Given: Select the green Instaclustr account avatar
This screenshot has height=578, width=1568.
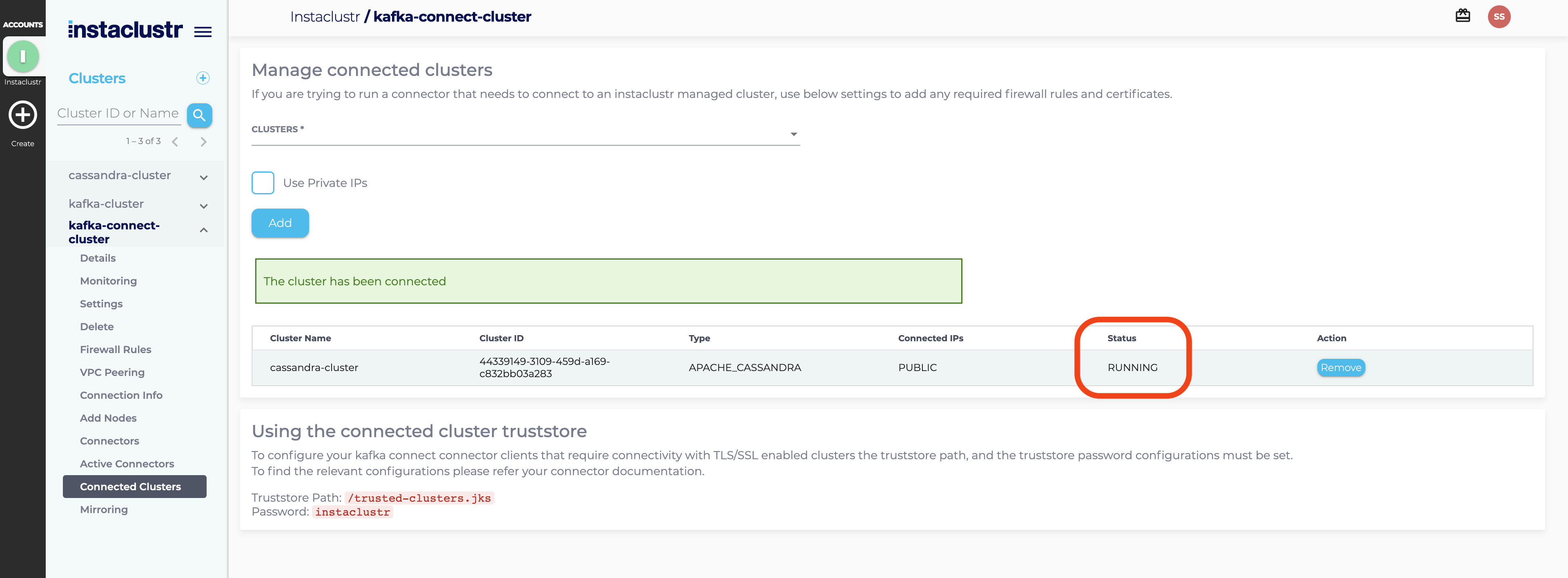Looking at the screenshot, I should coord(22,57).
